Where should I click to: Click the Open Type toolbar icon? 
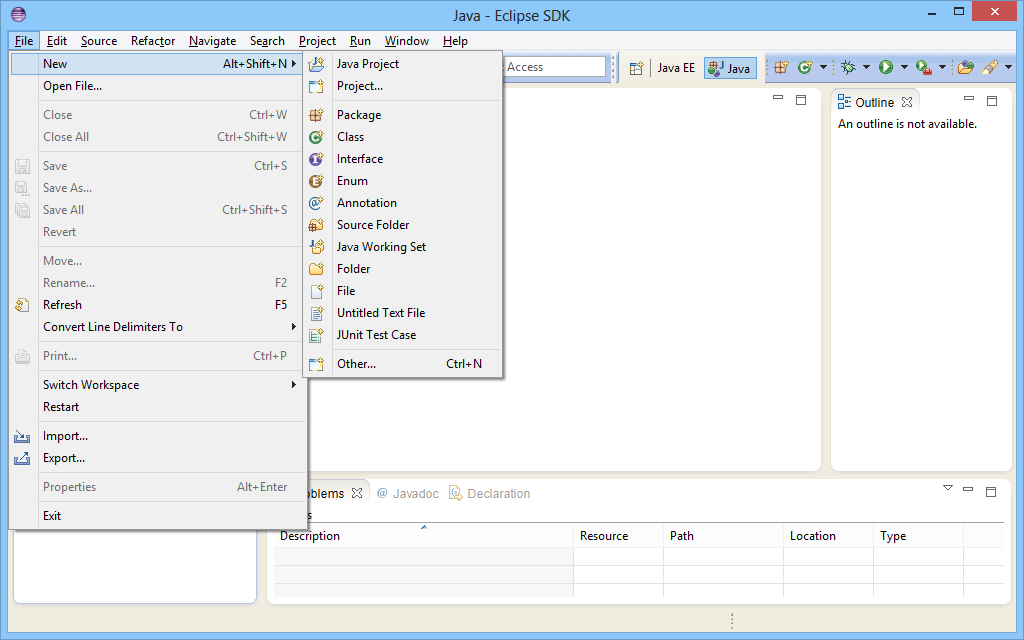(966, 67)
